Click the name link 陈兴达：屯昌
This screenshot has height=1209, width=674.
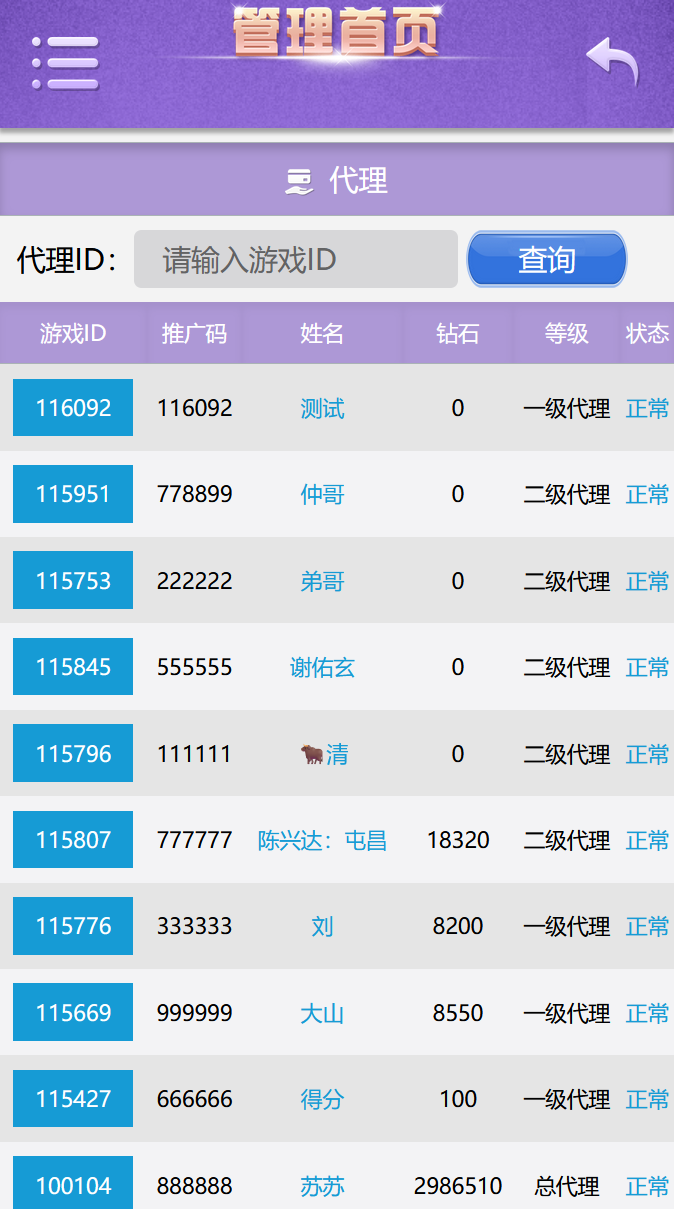[322, 840]
